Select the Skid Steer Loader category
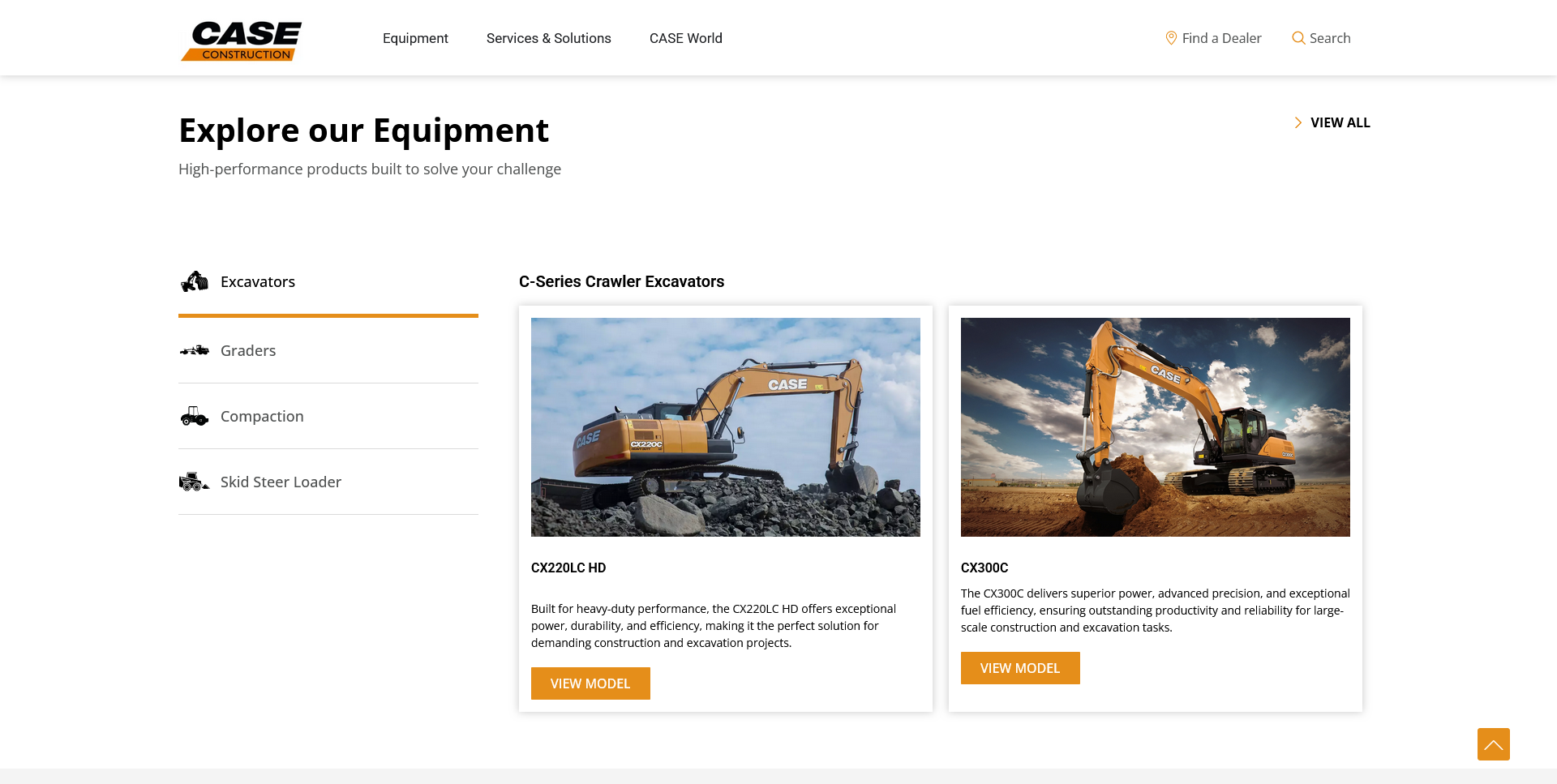Image resolution: width=1557 pixels, height=784 pixels. [x=281, y=482]
